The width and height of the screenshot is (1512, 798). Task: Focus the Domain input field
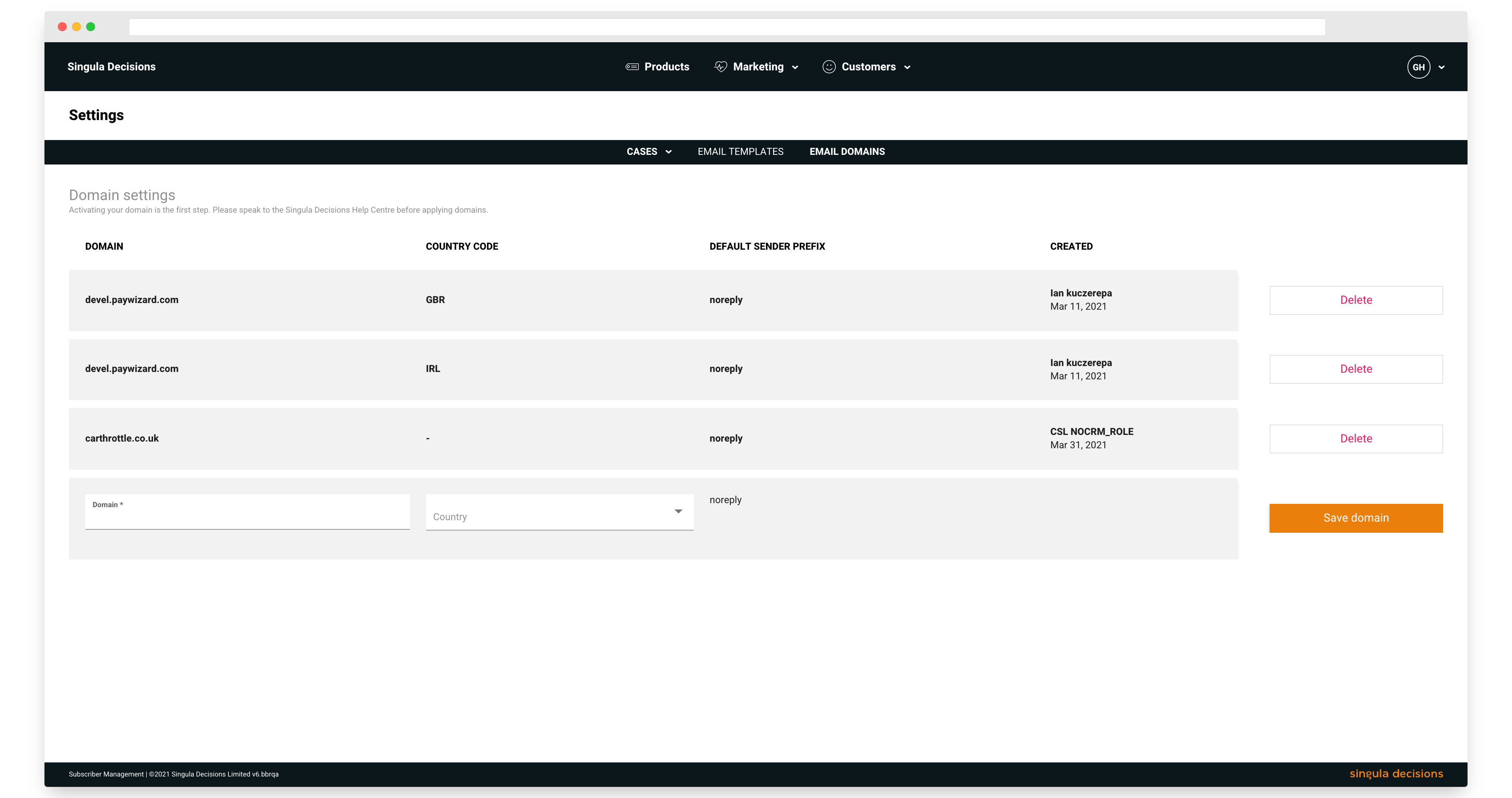246,516
